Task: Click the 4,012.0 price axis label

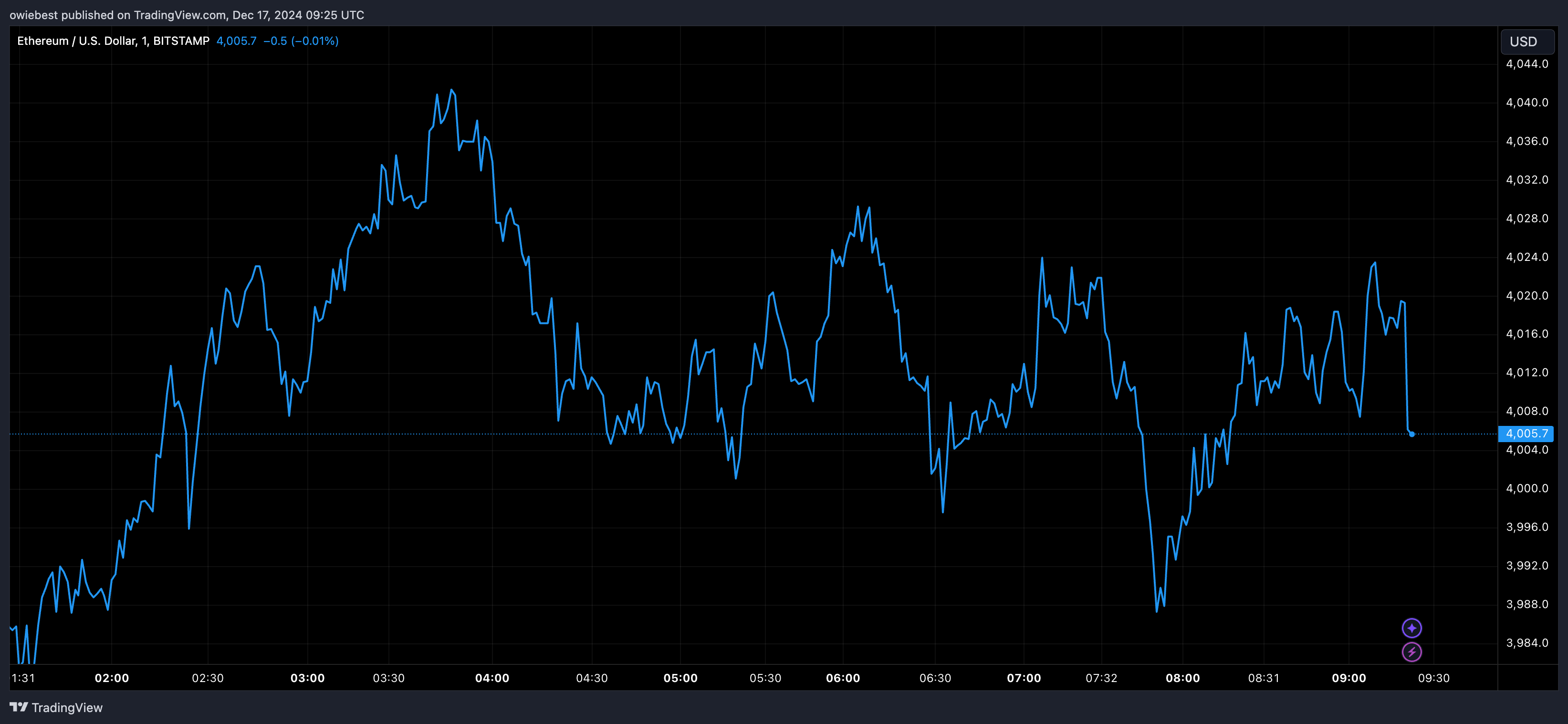Action: 1527,372
